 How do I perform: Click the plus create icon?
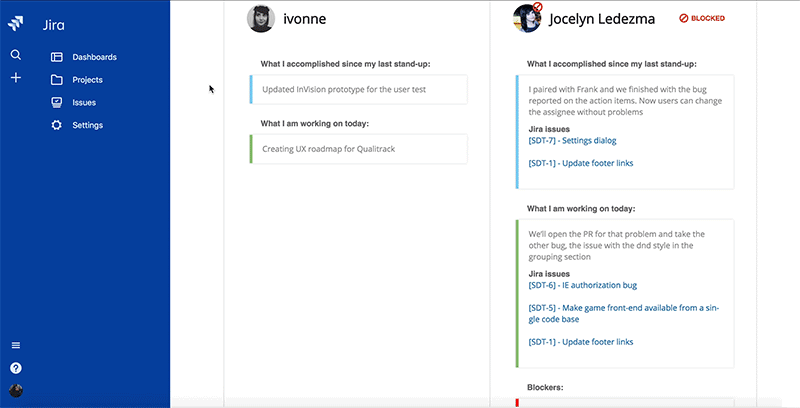pos(16,78)
